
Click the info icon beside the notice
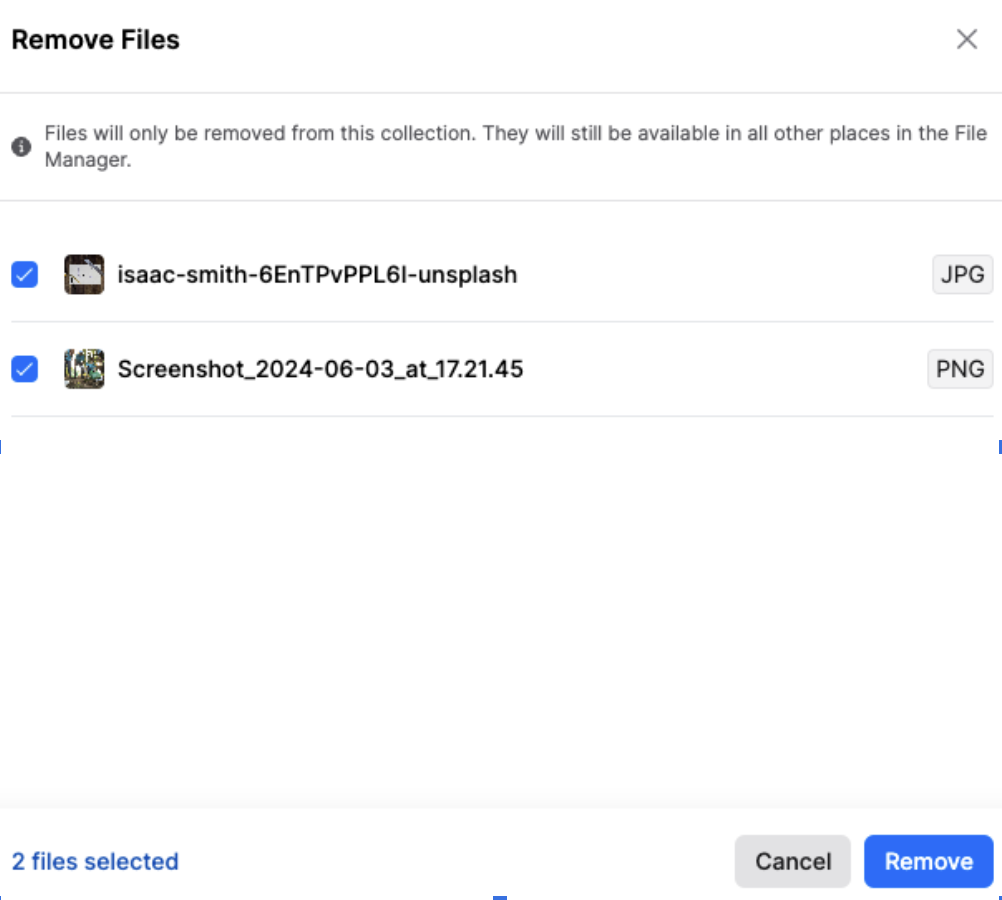[x=21, y=146]
